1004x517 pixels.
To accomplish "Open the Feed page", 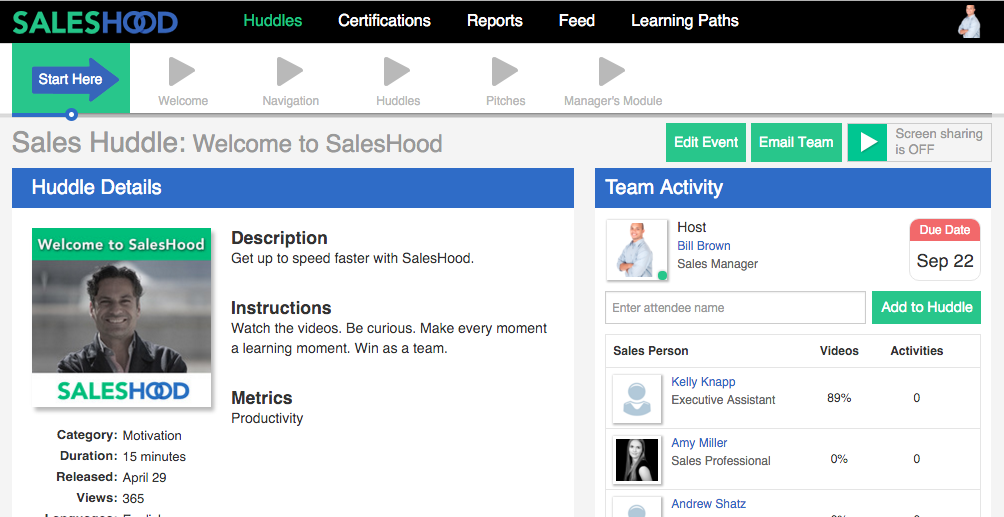I will pos(576,21).
